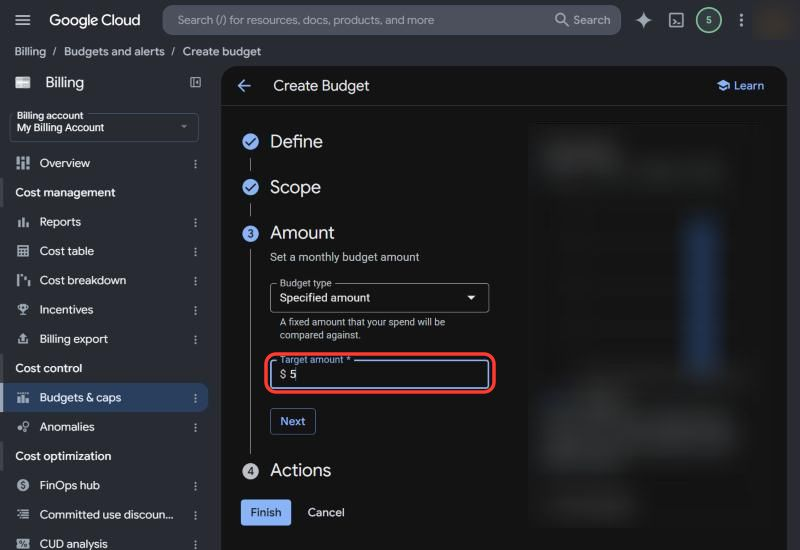Open more options next to Cost breakdown
This screenshot has height=550, width=800.
click(195, 281)
